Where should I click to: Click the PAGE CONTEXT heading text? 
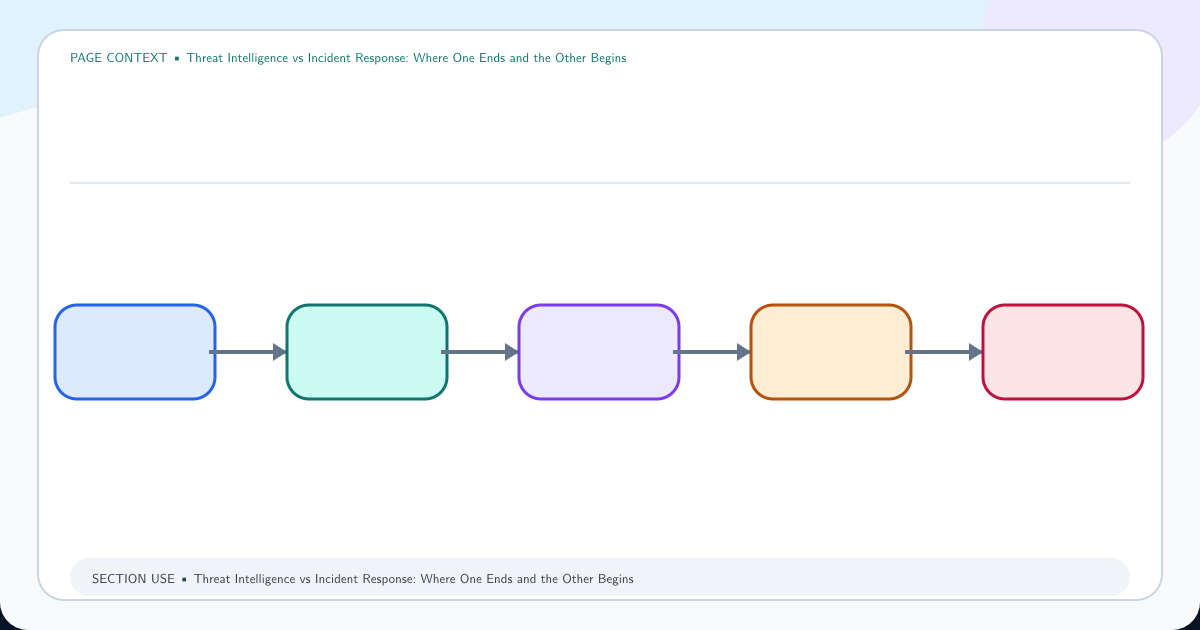click(x=348, y=58)
